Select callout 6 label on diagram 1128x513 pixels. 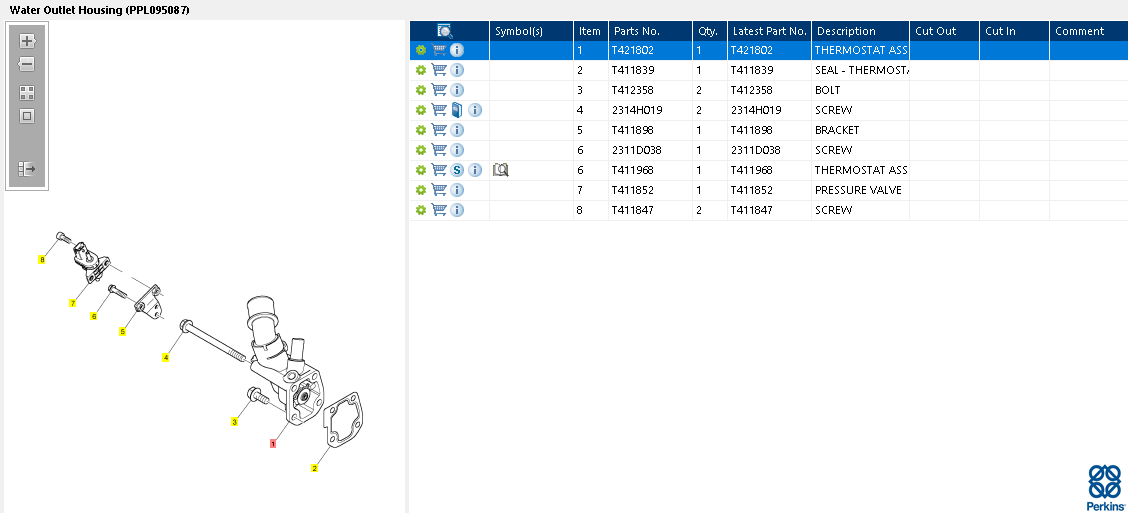click(94, 317)
